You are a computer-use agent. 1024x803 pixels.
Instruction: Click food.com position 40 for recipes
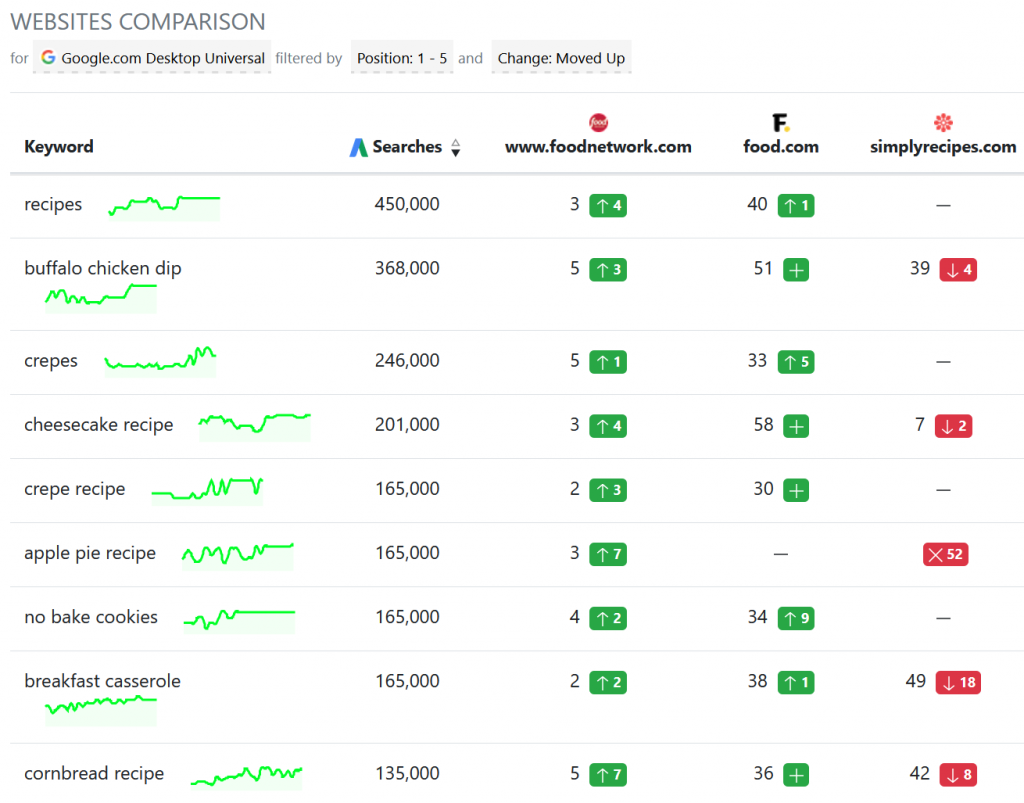[x=757, y=204]
